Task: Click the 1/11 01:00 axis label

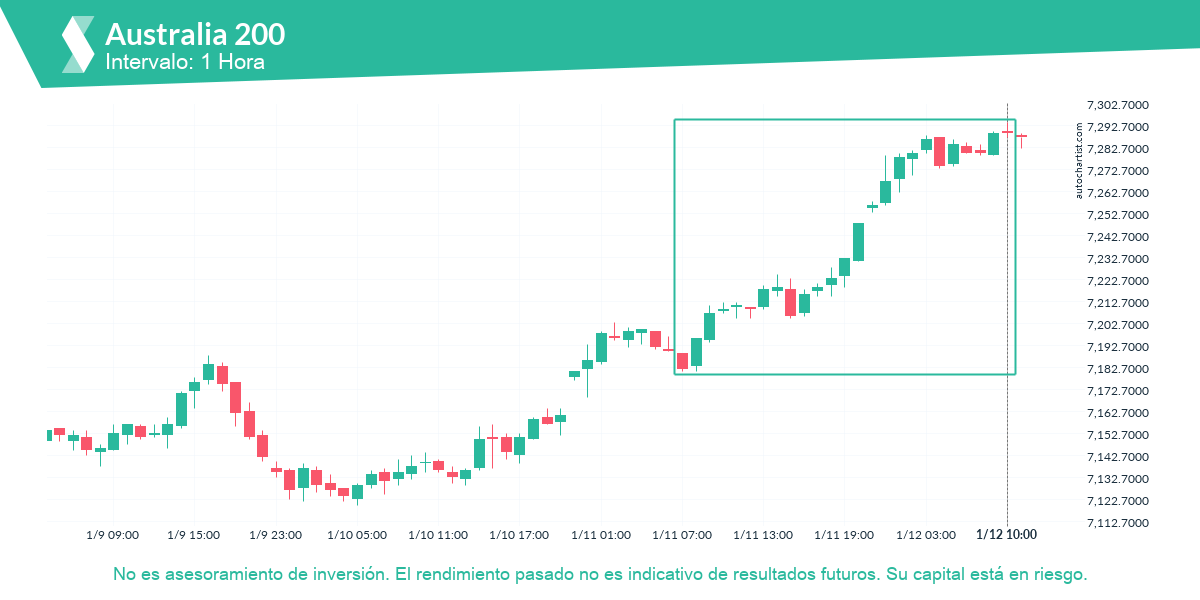Action: (x=602, y=535)
